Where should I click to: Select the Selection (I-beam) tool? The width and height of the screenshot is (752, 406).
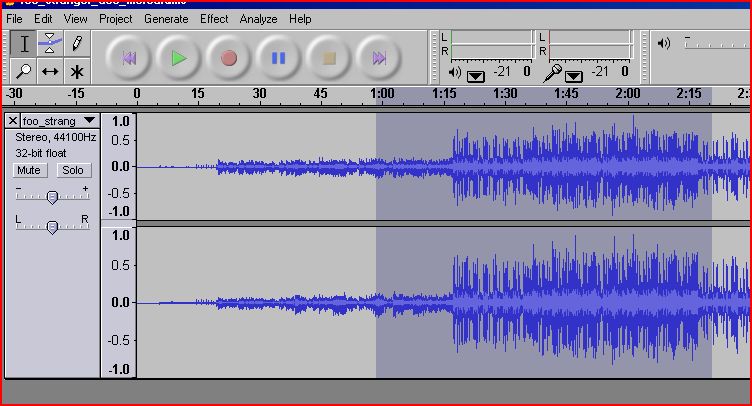pos(23,43)
